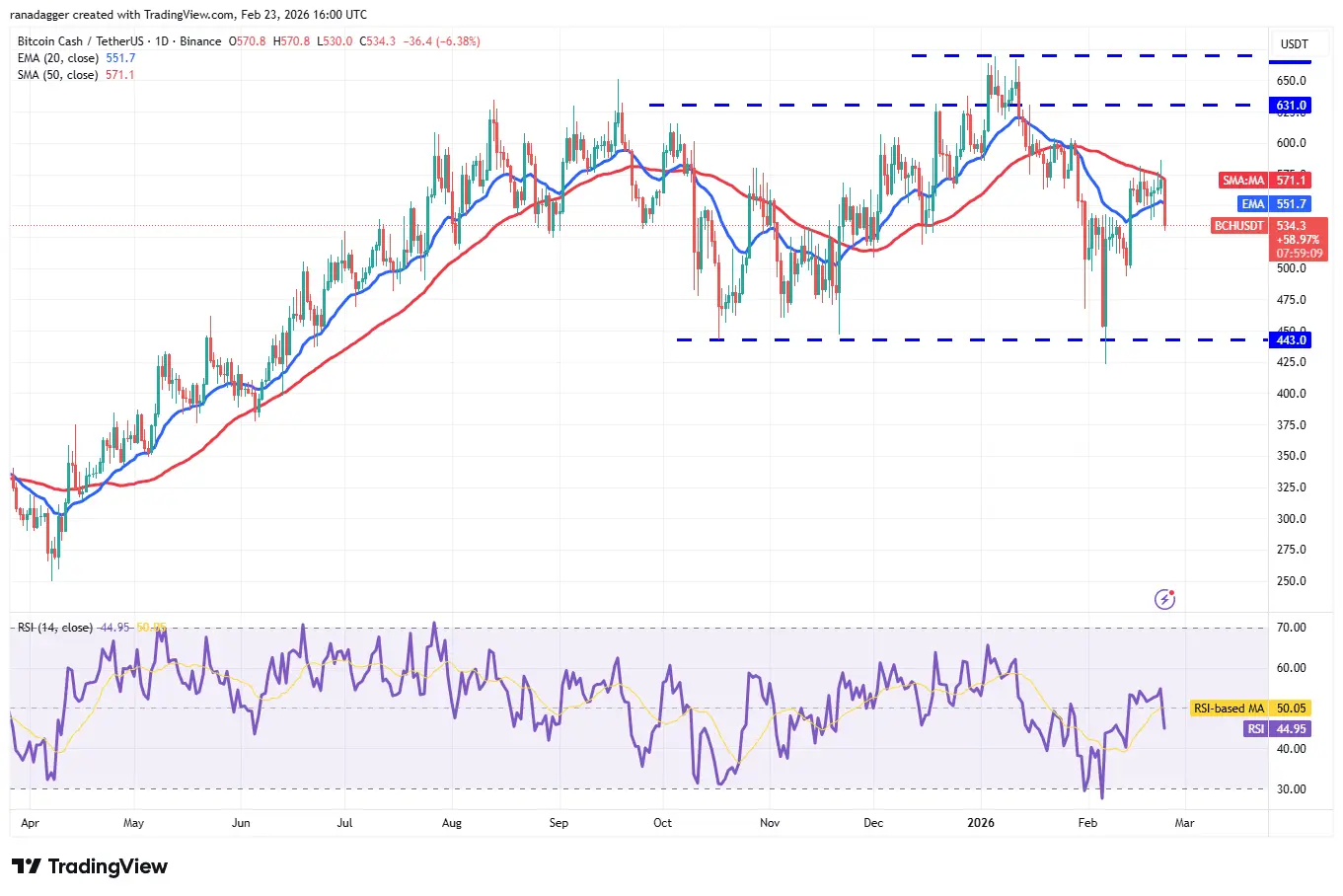Image resolution: width=1343 pixels, height=896 pixels.
Task: Click the 2026 year marker on time axis
Action: point(980,823)
